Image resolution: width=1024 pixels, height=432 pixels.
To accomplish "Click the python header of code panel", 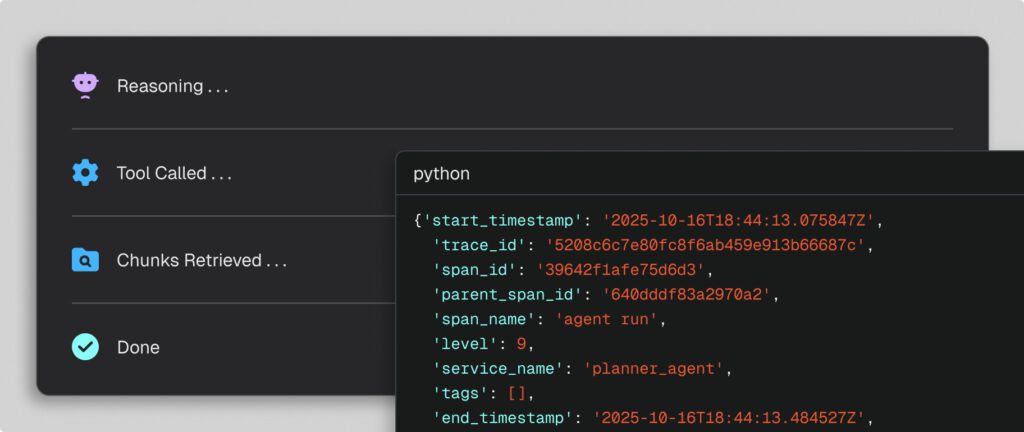I will tap(442, 174).
